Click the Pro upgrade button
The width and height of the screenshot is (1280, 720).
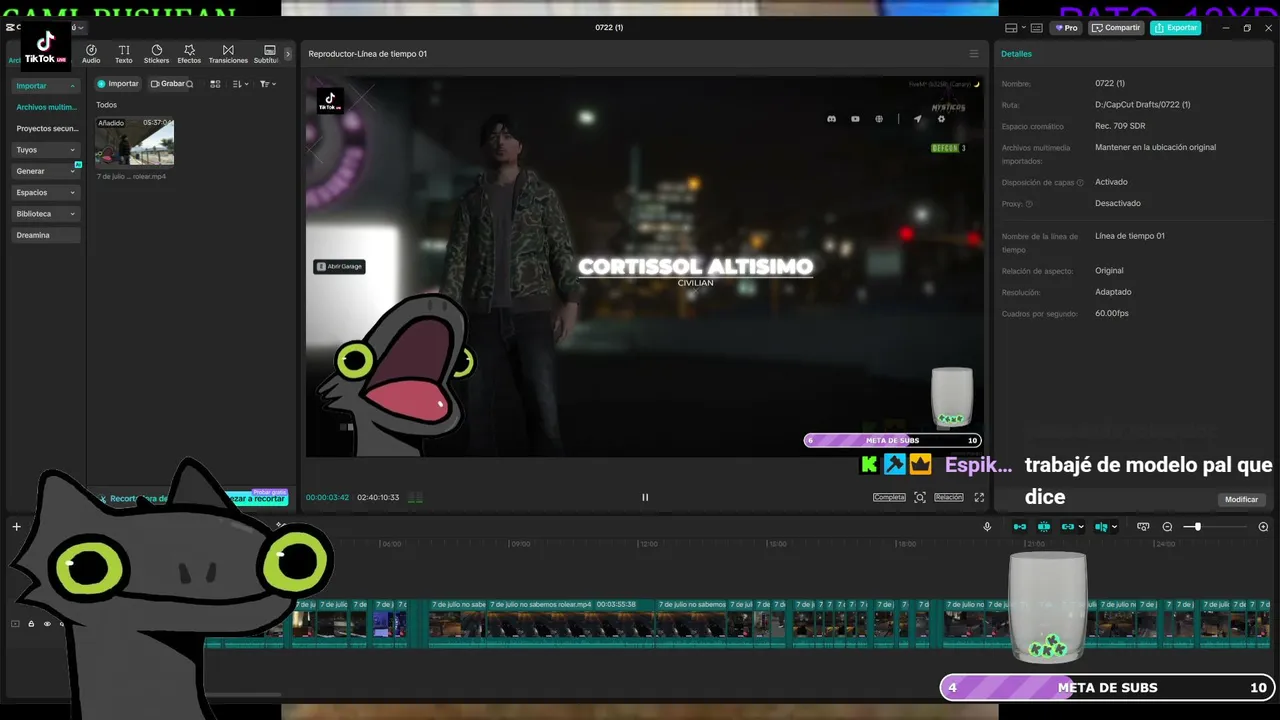[1066, 28]
